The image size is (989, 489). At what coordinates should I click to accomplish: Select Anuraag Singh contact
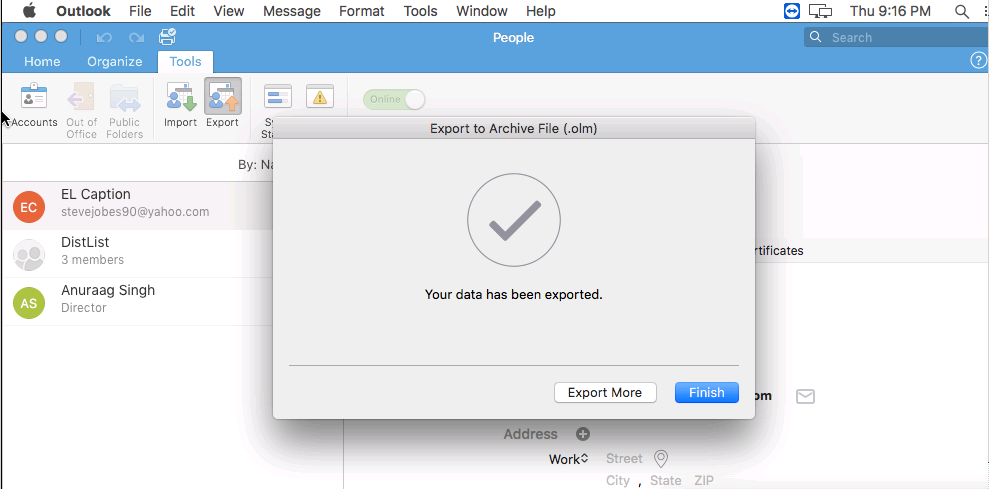(138, 302)
